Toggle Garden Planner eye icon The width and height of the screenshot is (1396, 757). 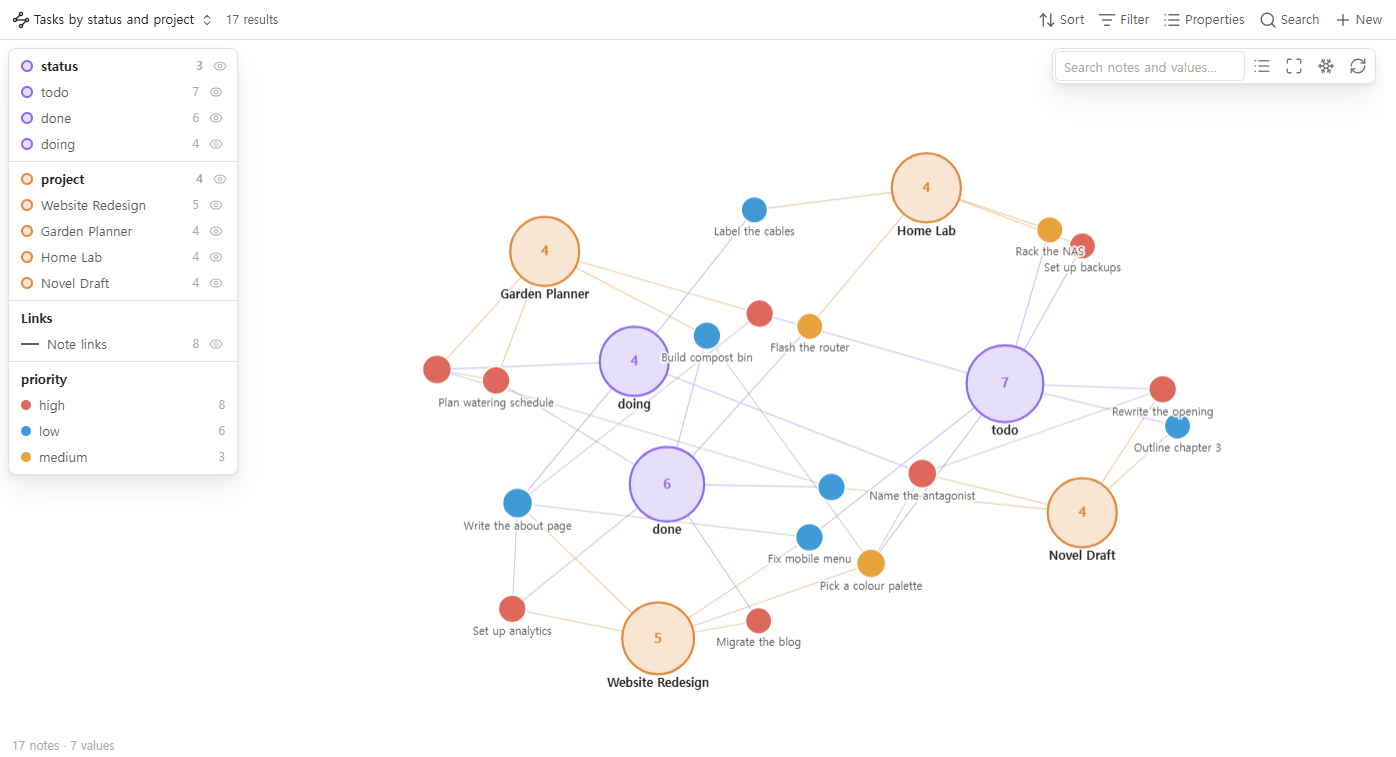click(216, 231)
